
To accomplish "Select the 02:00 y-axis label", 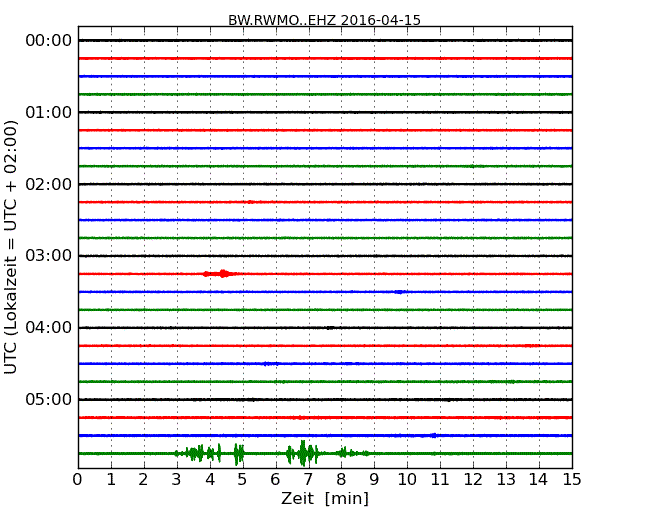I will [x=49, y=184].
